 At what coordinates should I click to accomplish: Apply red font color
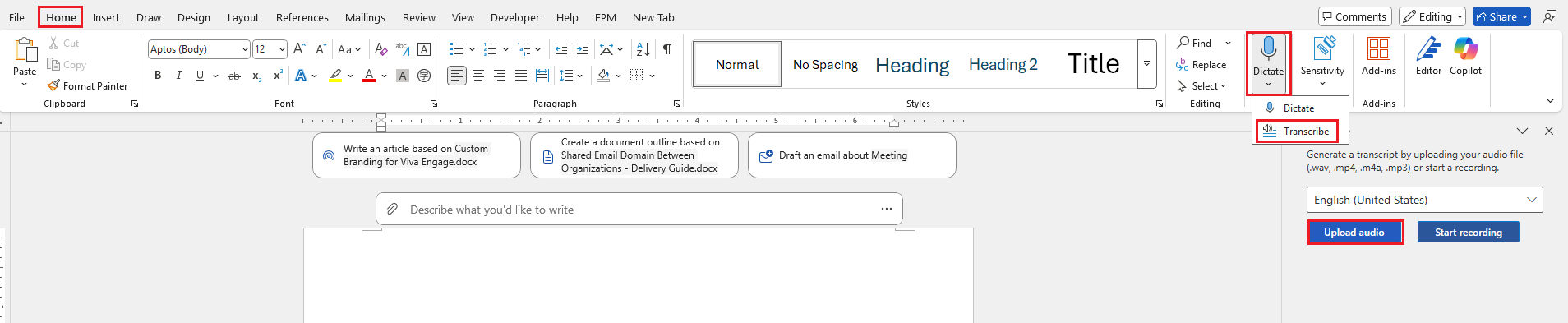369,76
